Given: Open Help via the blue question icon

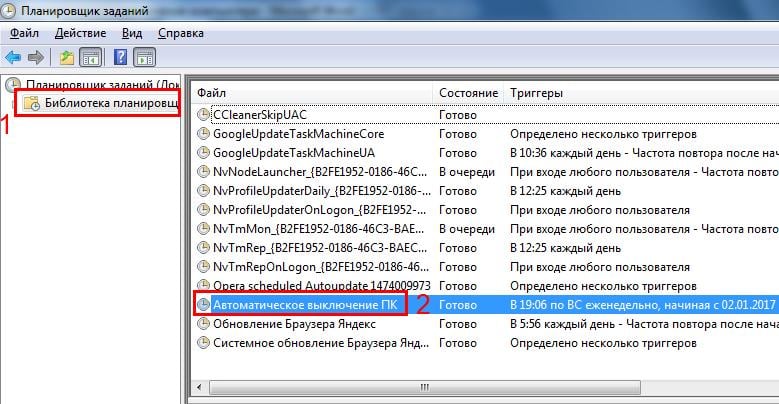Looking at the screenshot, I should (x=120, y=57).
